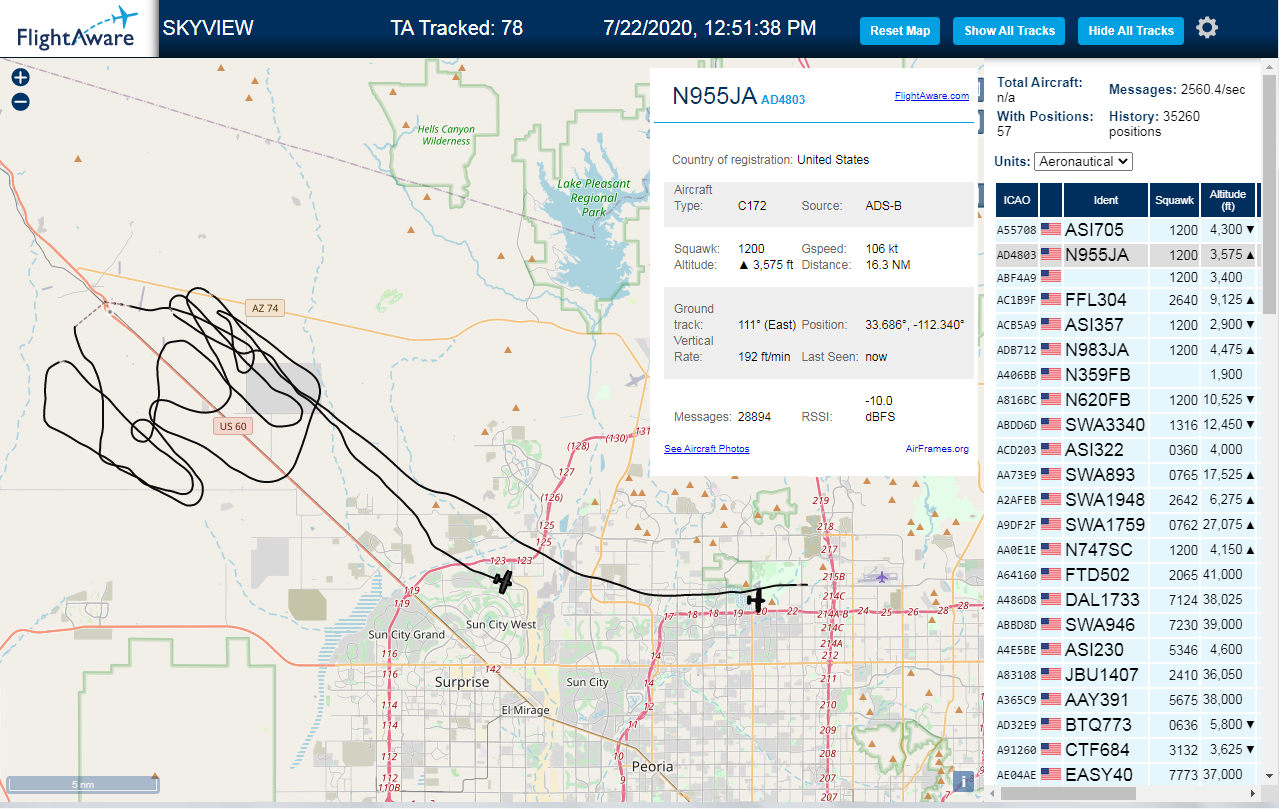Click Hide All Tracks button
This screenshot has width=1279, height=809.
(x=1131, y=31)
